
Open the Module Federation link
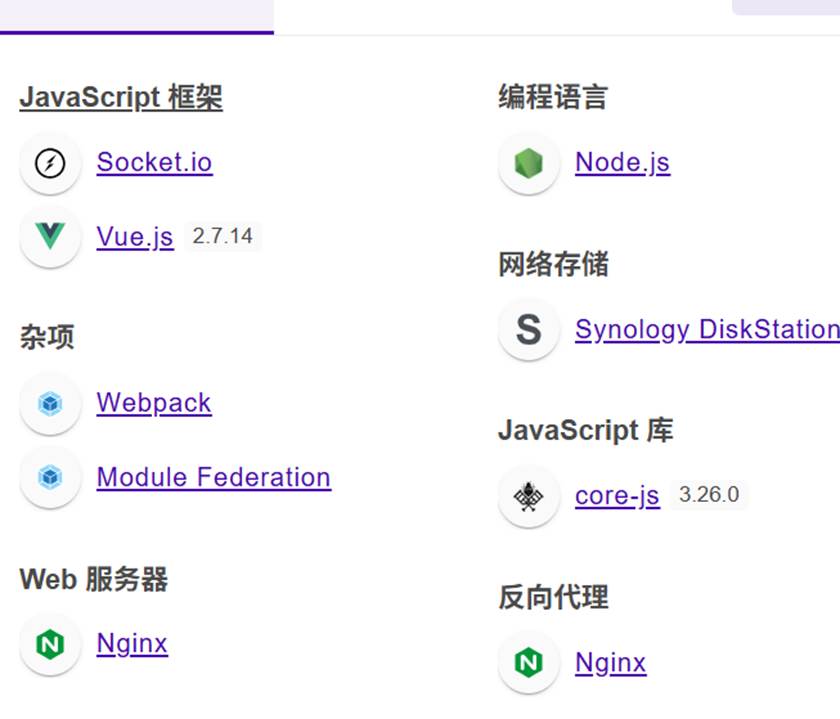click(x=214, y=477)
